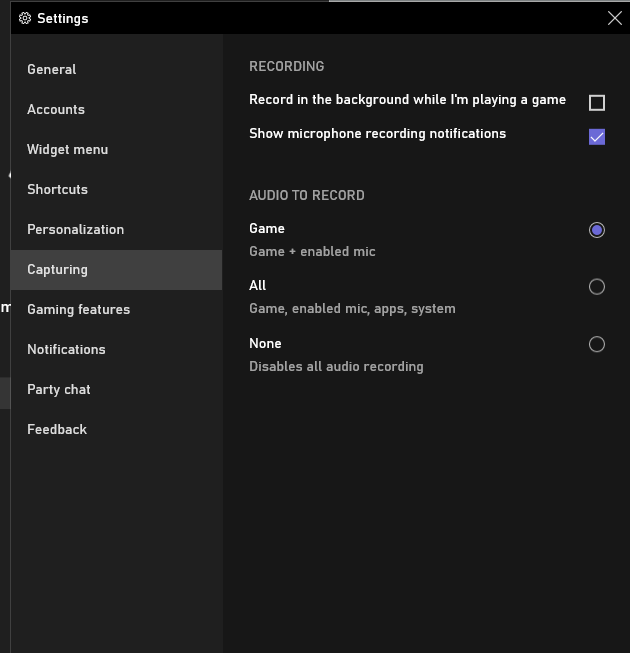Click the AUDIO TO RECORD heading

[307, 196]
